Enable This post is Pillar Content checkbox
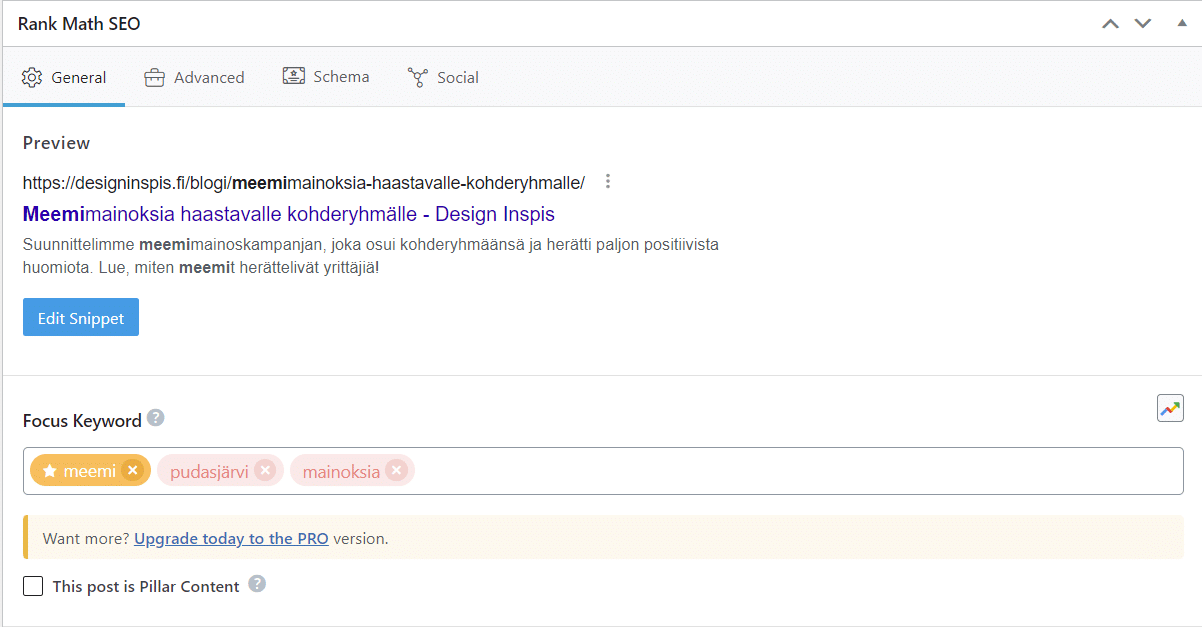1202x627 pixels. point(33,586)
